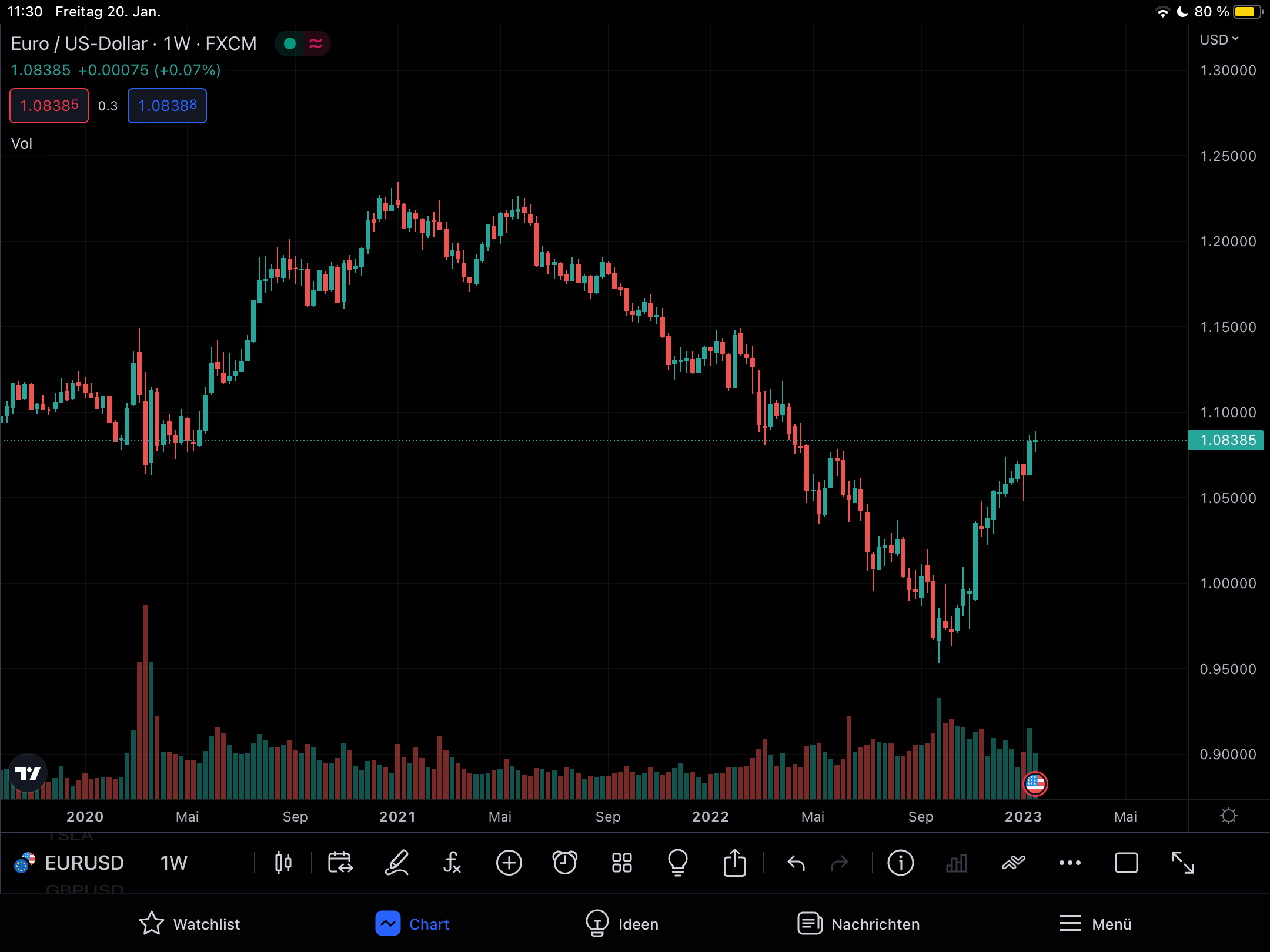The width and height of the screenshot is (1270, 952).
Task: Tap the Wi-Fi icon in status bar
Action: click(x=1162, y=12)
